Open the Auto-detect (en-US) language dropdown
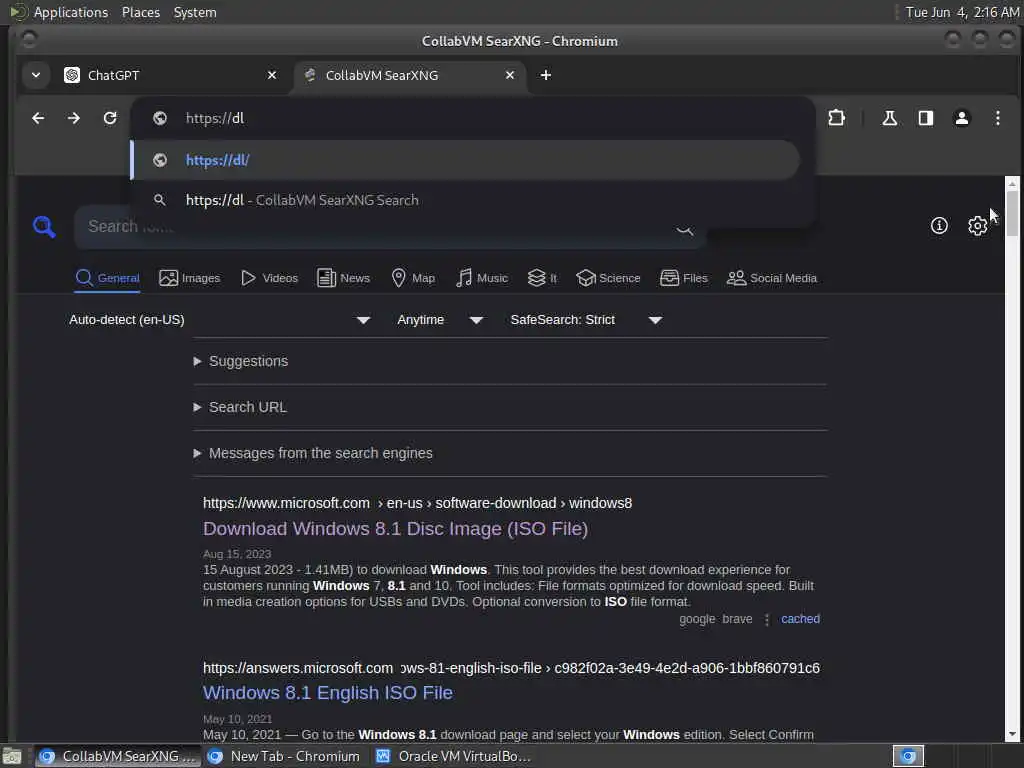The width and height of the screenshot is (1024, 768). tap(219, 320)
